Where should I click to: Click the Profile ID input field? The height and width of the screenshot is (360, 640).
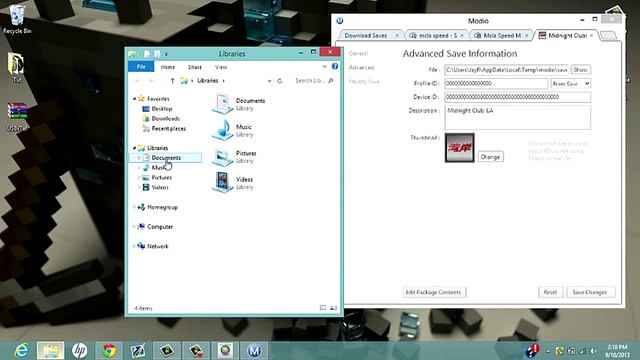click(496, 83)
